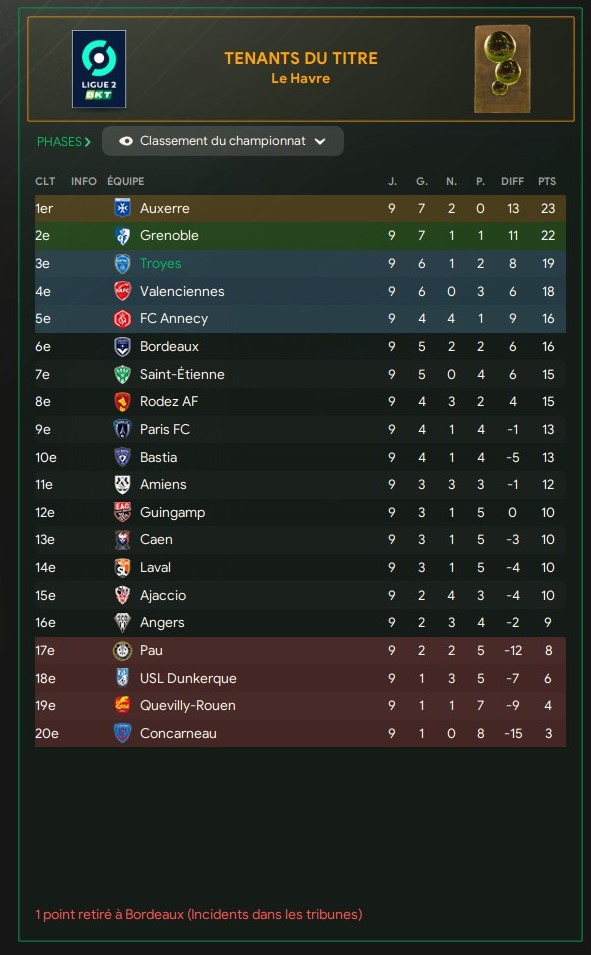The image size is (591, 955).
Task: Open the Troyes team link
Action: tap(160, 263)
